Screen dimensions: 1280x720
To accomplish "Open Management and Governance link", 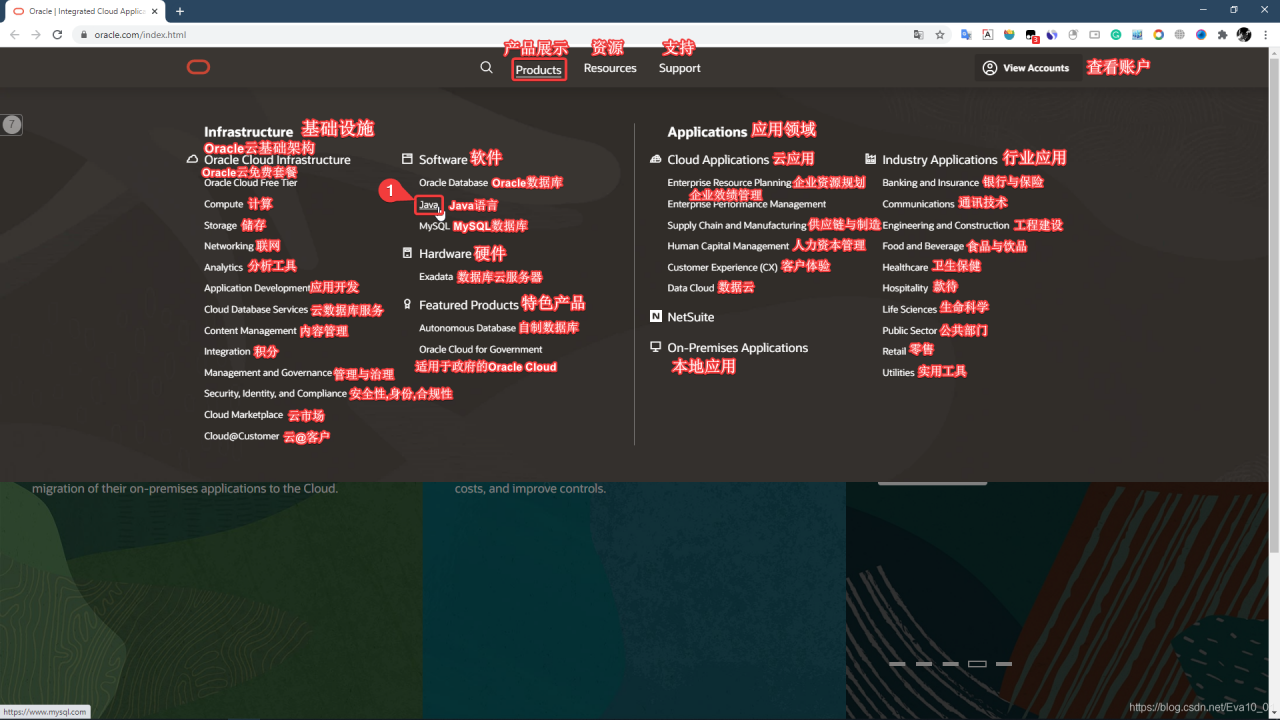I will 268,373.
